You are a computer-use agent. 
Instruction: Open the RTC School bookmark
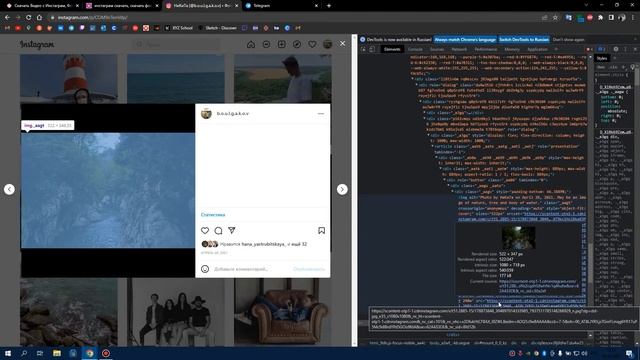click(x=179, y=28)
